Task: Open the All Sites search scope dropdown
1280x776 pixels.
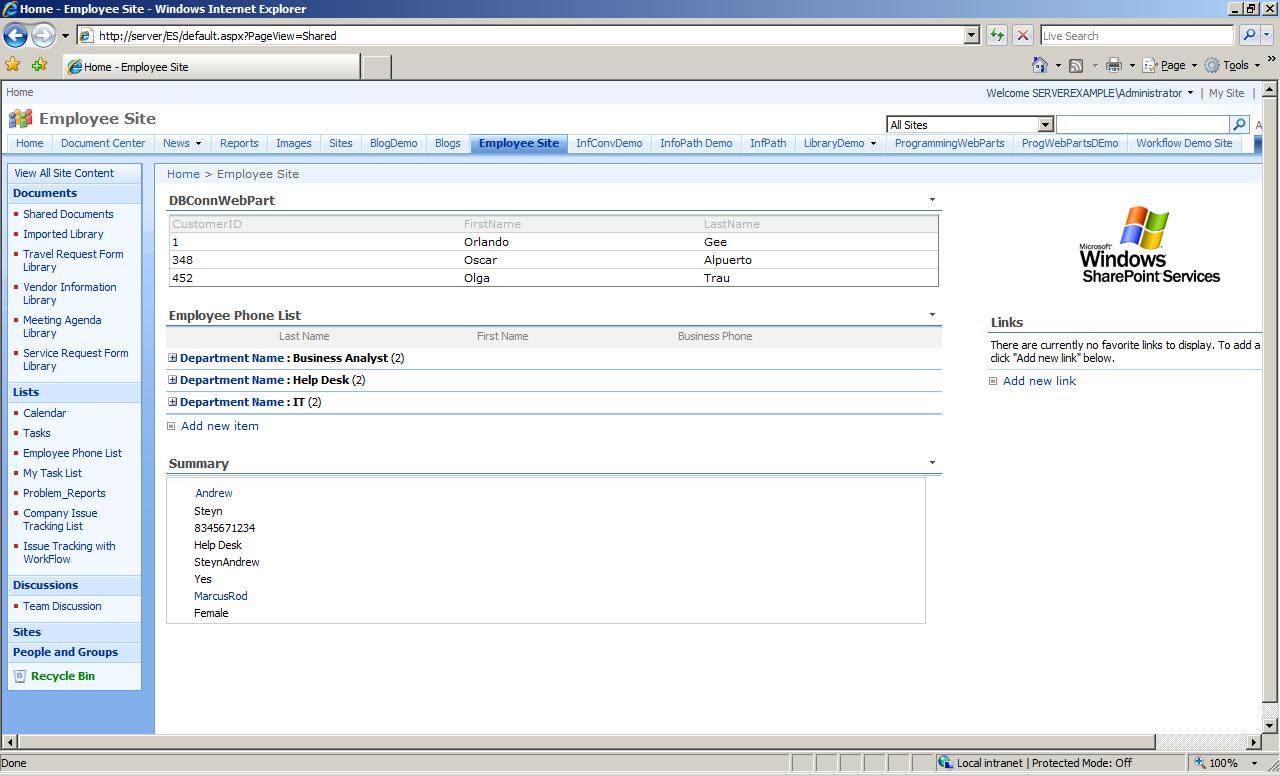Action: [1045, 125]
